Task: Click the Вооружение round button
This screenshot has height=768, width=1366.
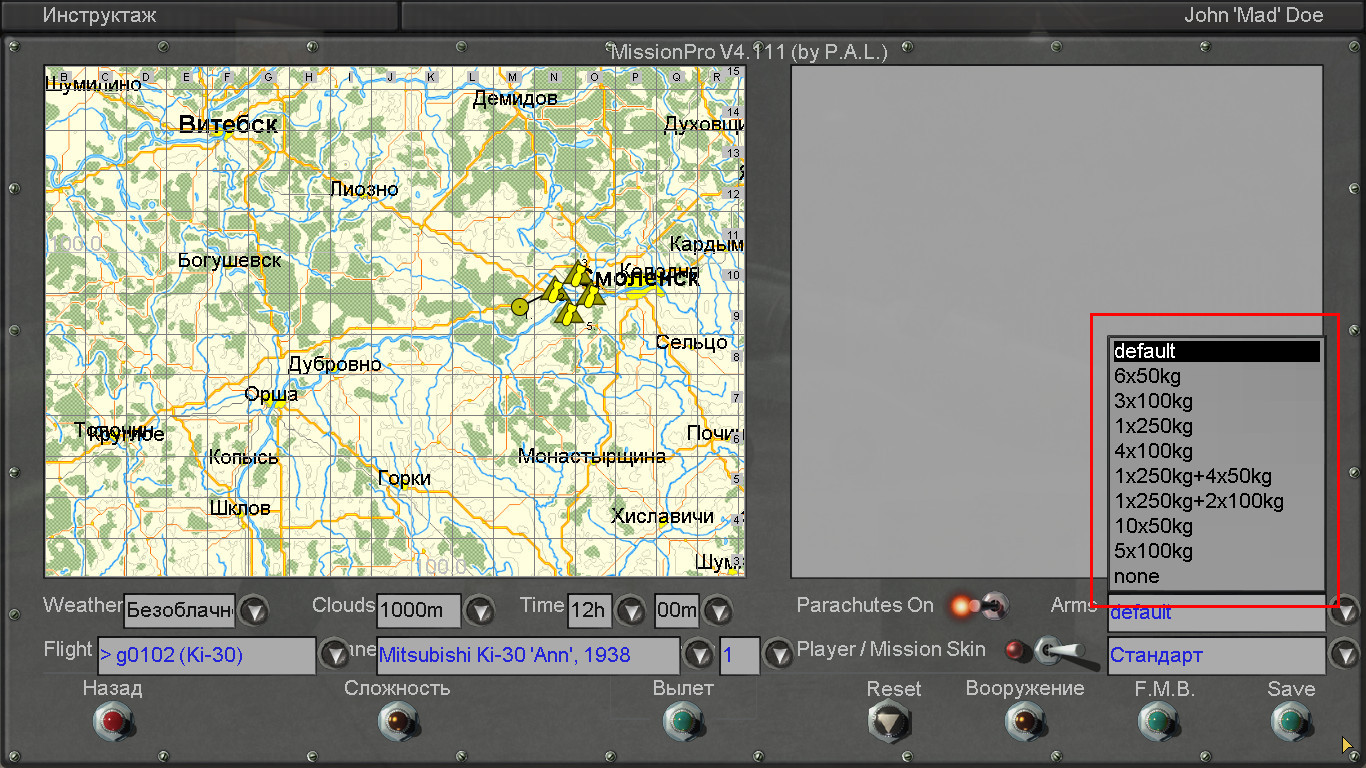Action: 1025,721
